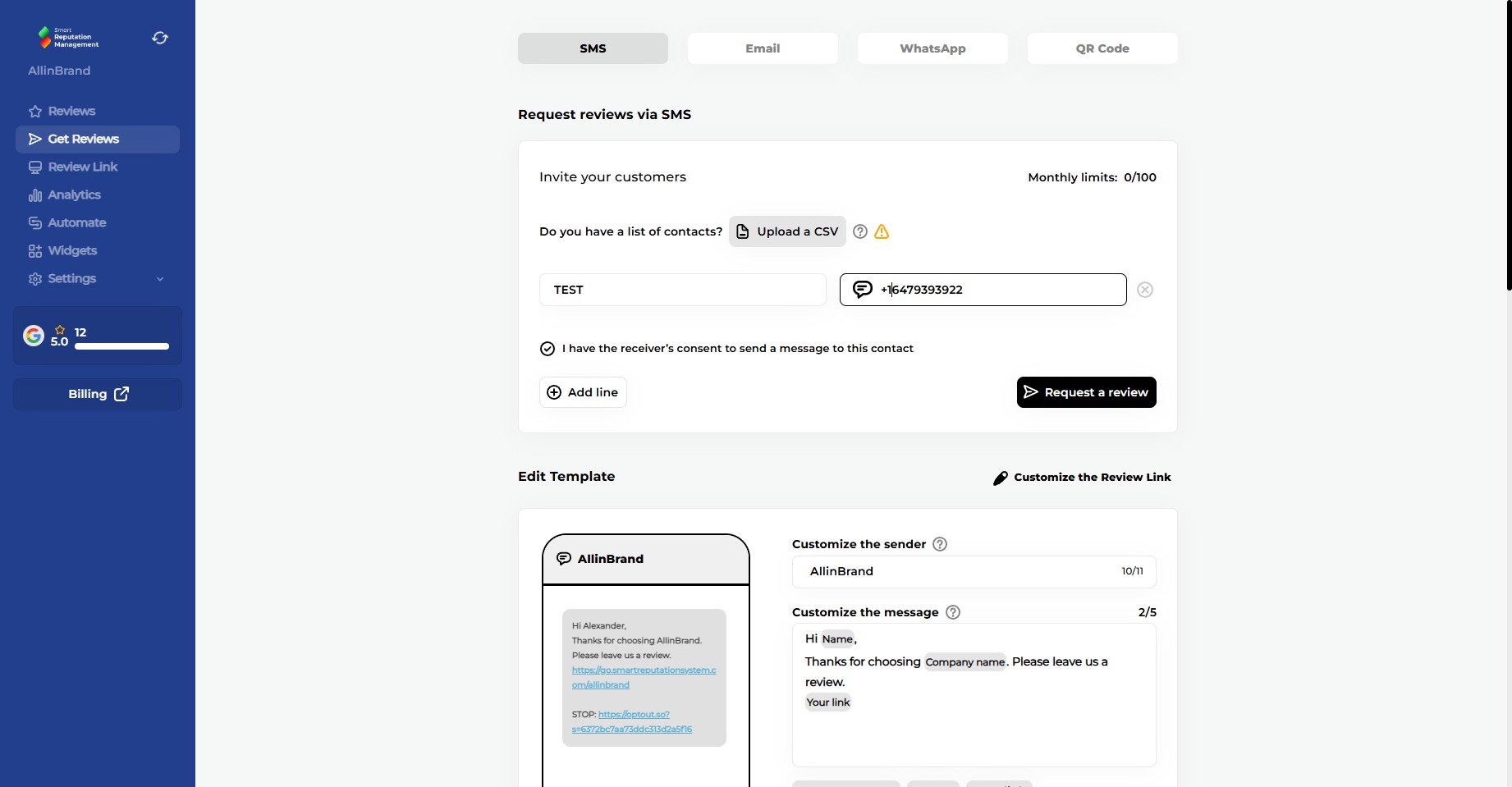This screenshot has width=1512, height=787.
Task: Click the yellow warning triangle icon
Action: click(x=882, y=231)
